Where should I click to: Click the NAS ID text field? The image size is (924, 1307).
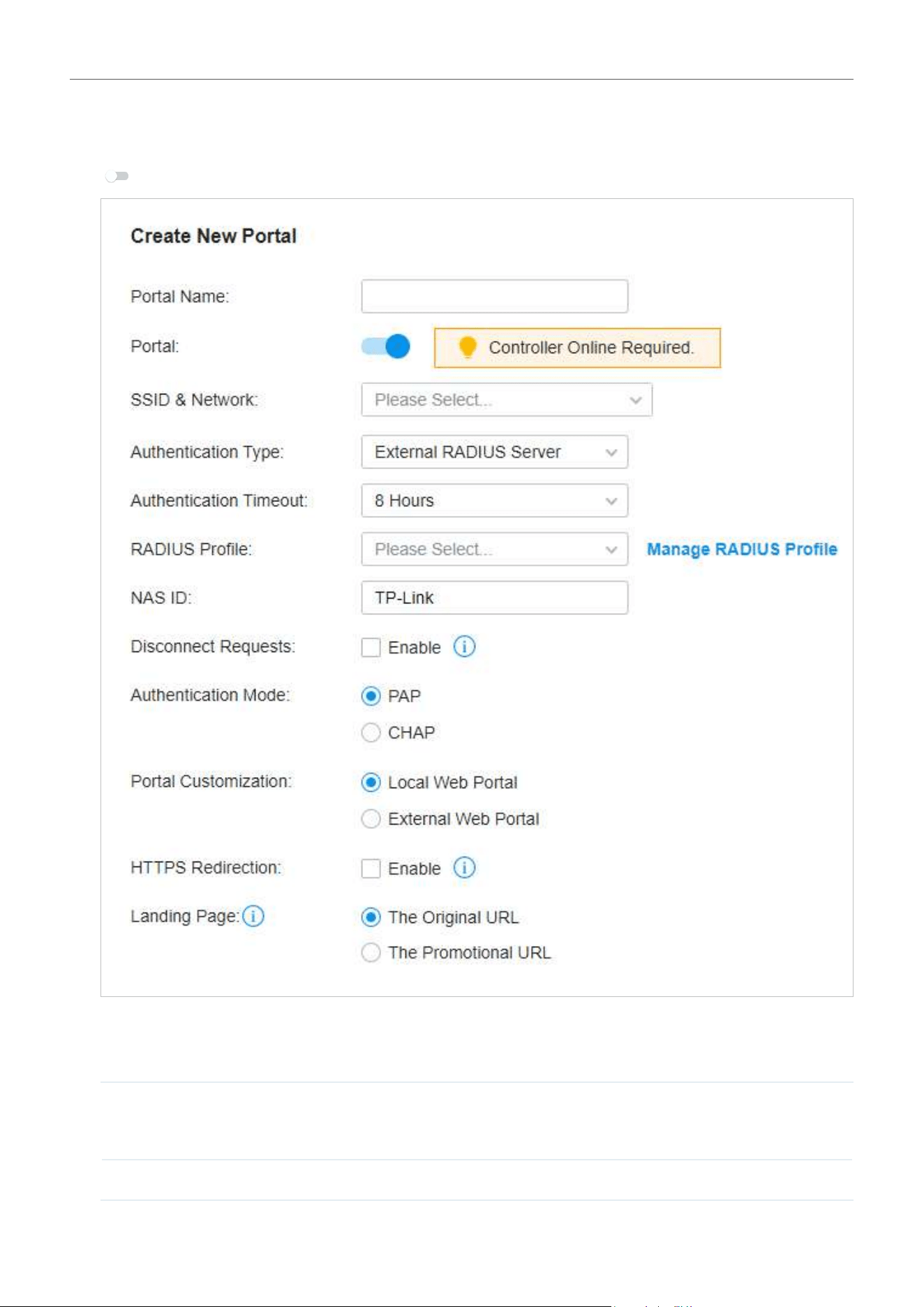(x=495, y=598)
